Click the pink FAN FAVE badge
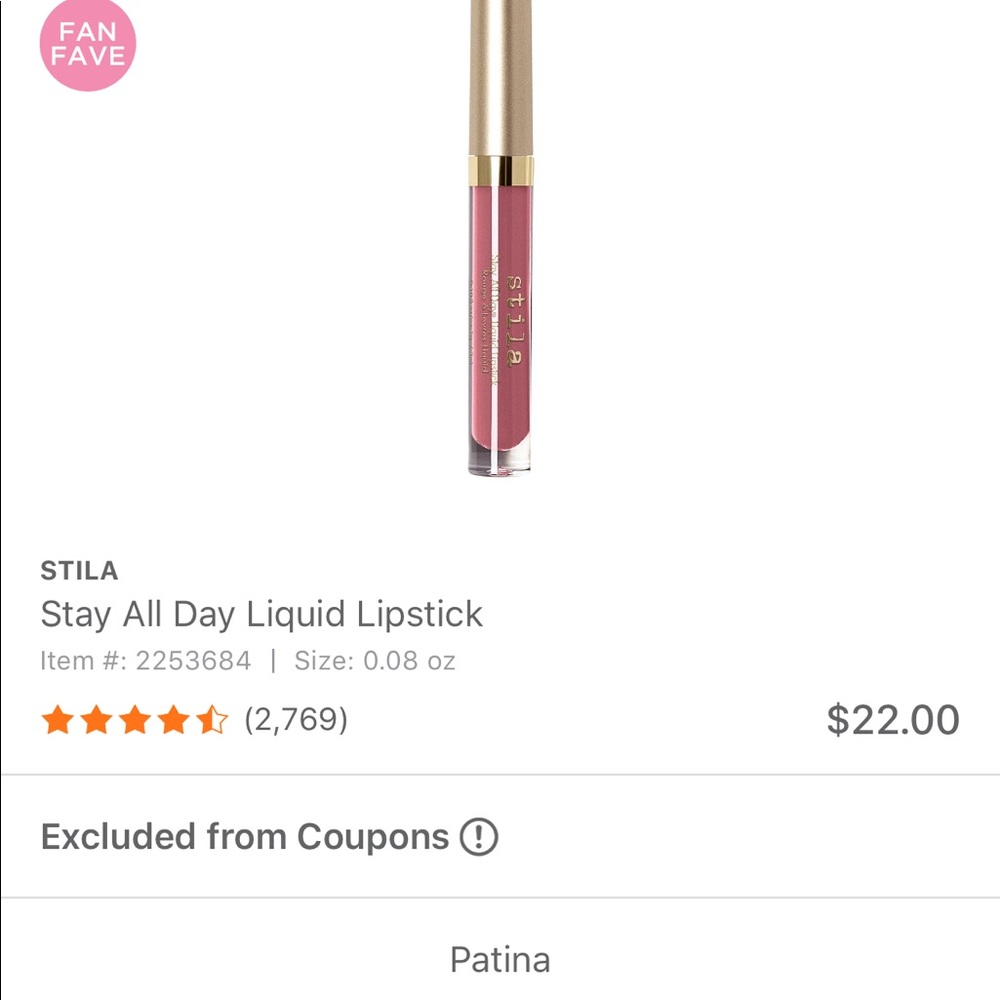 tap(87, 46)
